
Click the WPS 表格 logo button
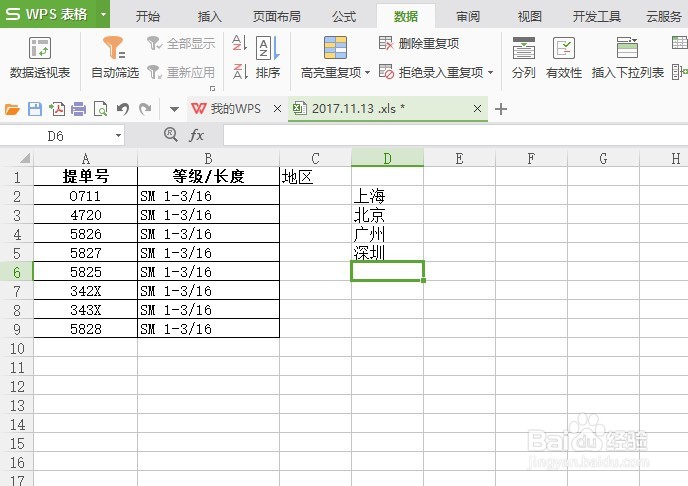coord(48,14)
